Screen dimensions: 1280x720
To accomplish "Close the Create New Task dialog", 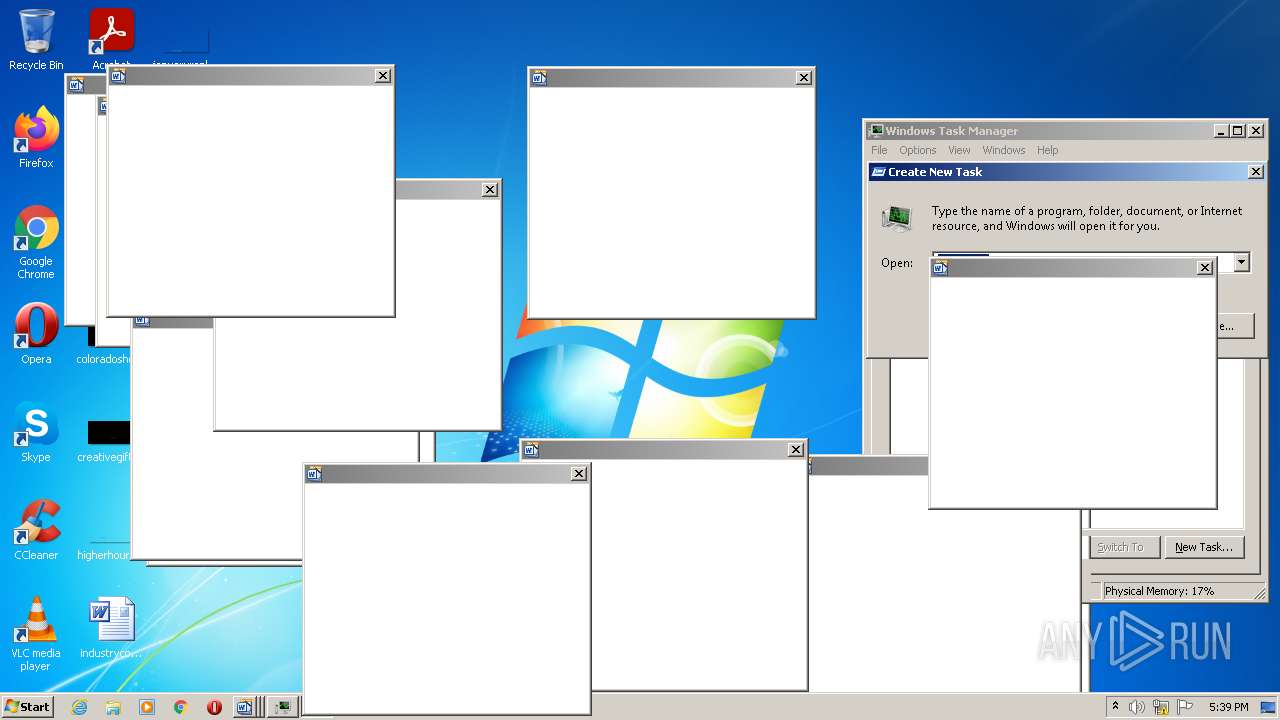I will 1256,172.
